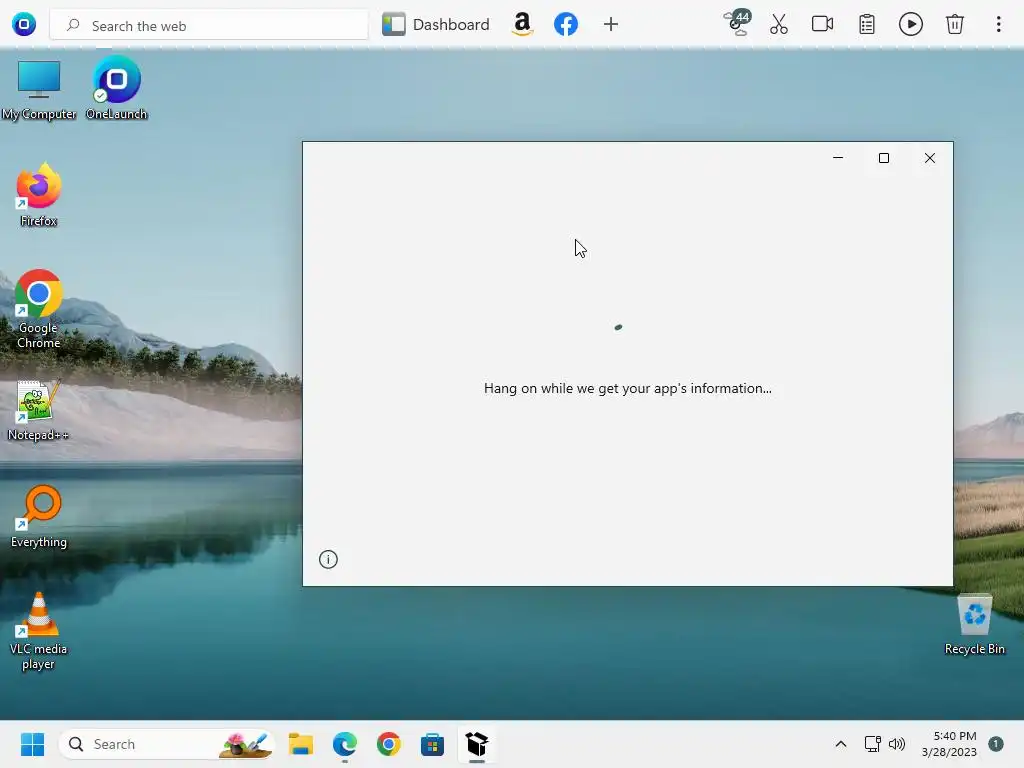1024x768 pixels.
Task: Open the notification badge showing 1
Action: pos(996,744)
